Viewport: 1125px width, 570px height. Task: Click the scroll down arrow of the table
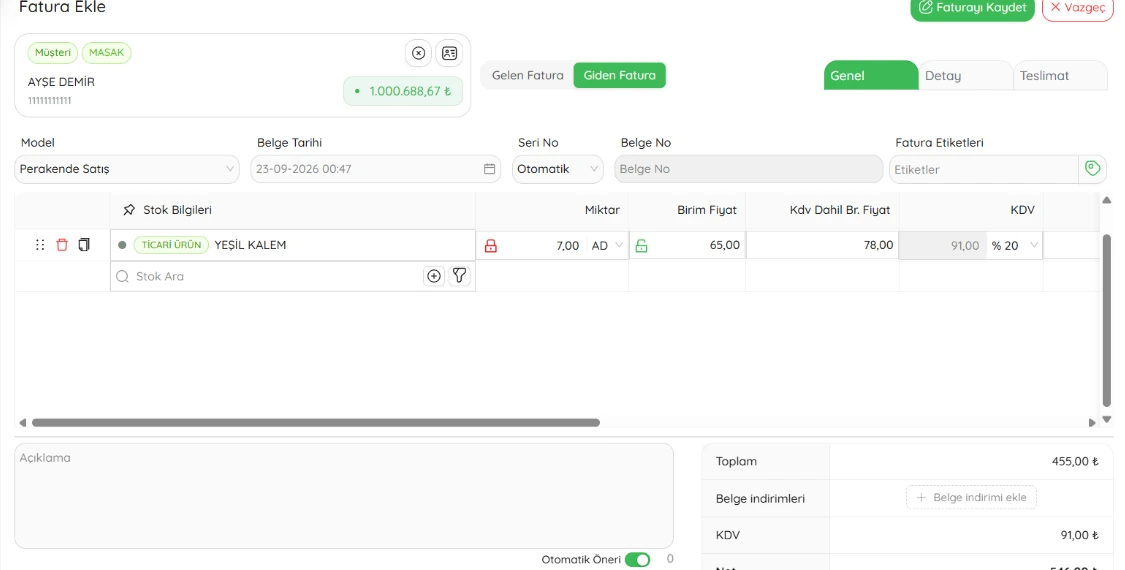1106,419
